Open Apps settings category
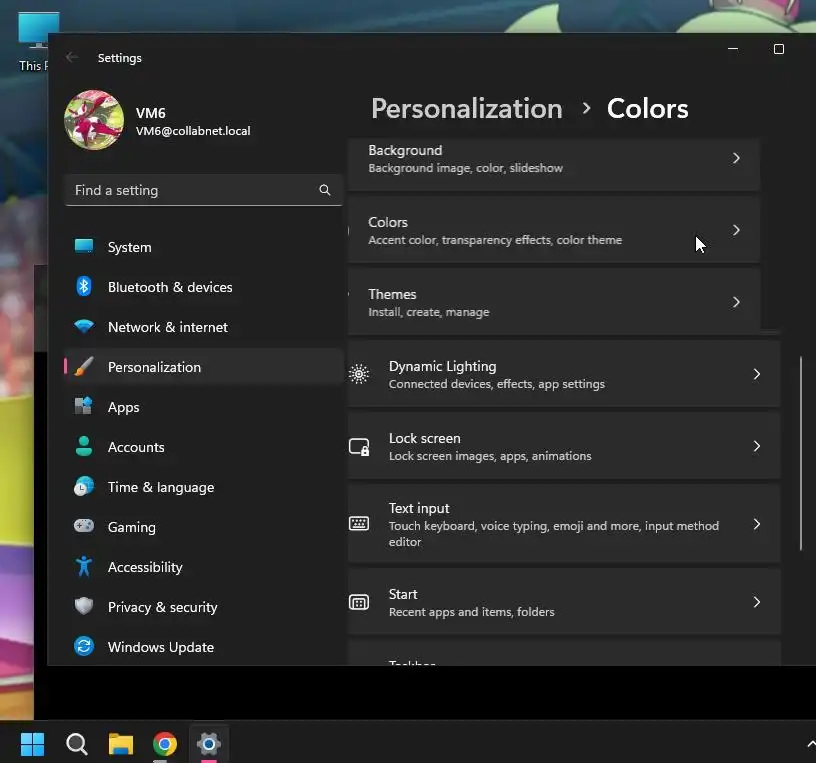 [x=203, y=407]
